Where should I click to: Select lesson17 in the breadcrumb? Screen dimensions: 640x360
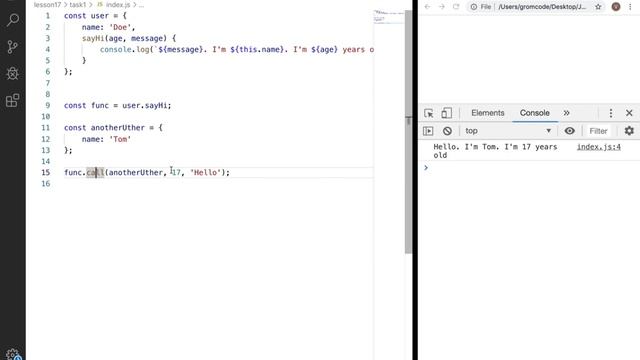coord(47,5)
